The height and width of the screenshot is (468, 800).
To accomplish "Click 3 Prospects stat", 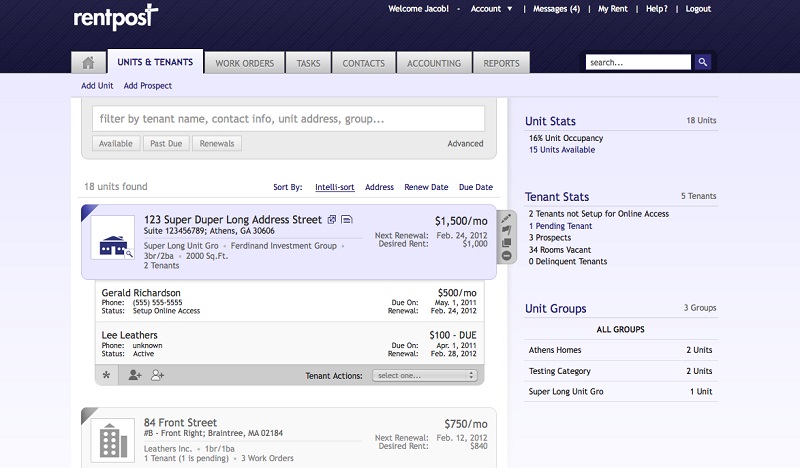I will 549,238.
